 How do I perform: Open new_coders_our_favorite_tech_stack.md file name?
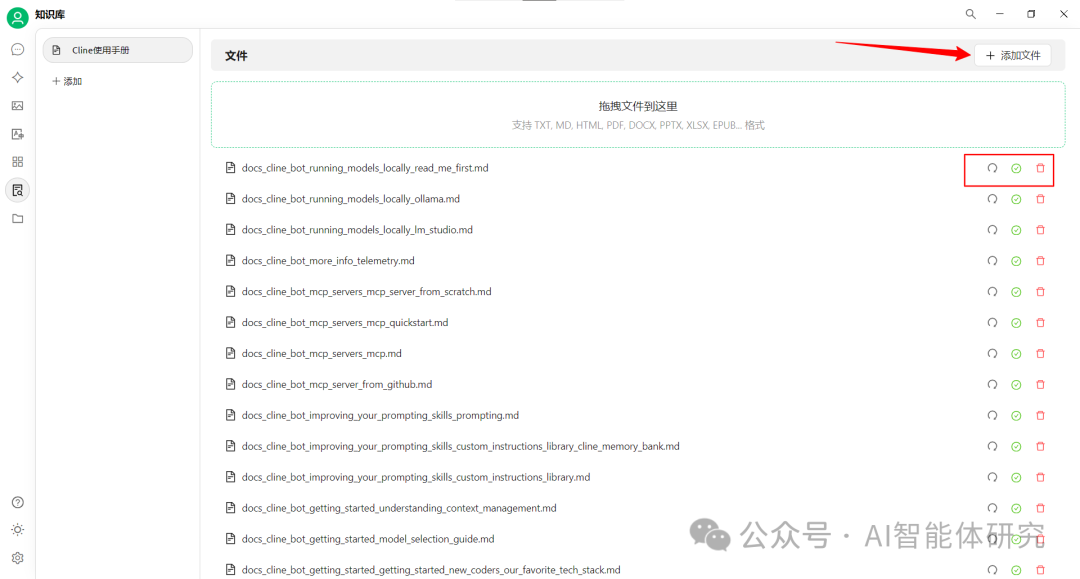coord(431,570)
